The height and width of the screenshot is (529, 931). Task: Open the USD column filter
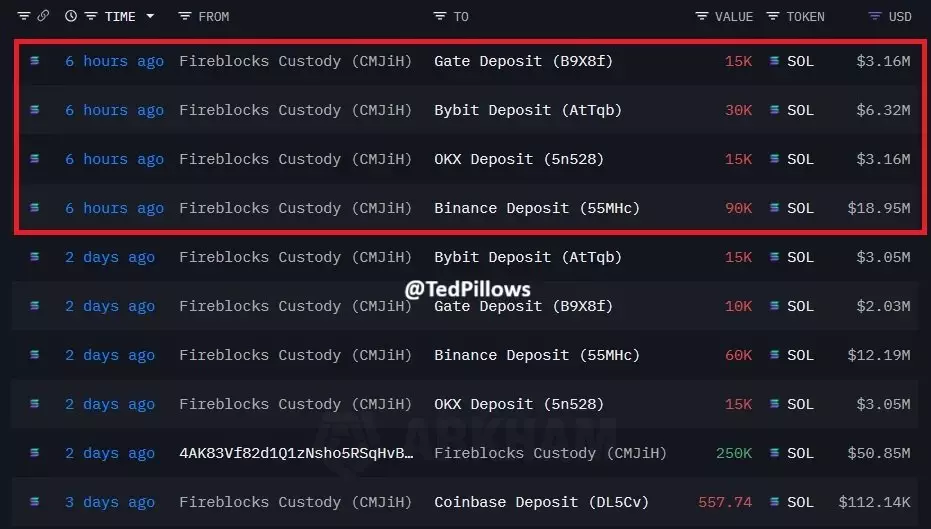875,16
